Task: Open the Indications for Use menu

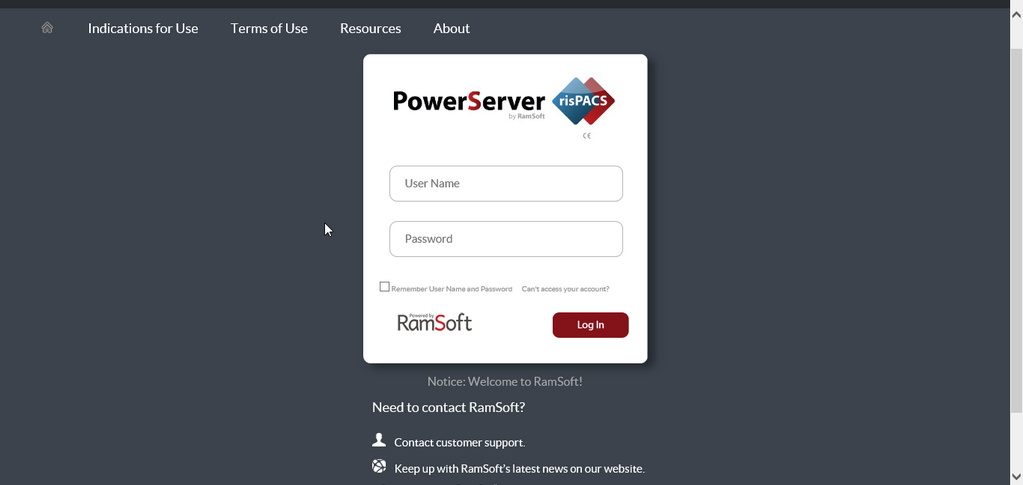Action: (143, 28)
